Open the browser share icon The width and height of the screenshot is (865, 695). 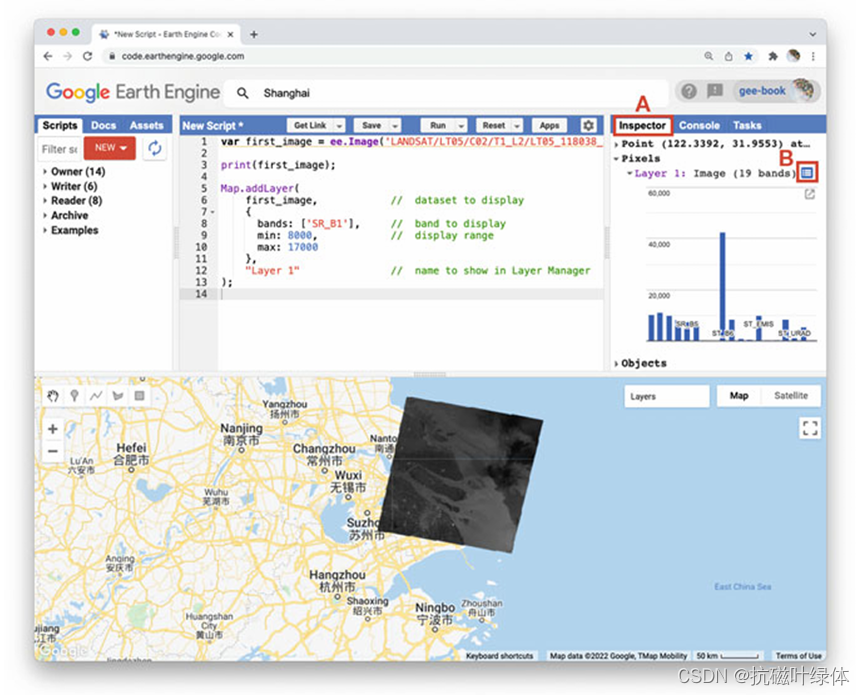point(729,56)
